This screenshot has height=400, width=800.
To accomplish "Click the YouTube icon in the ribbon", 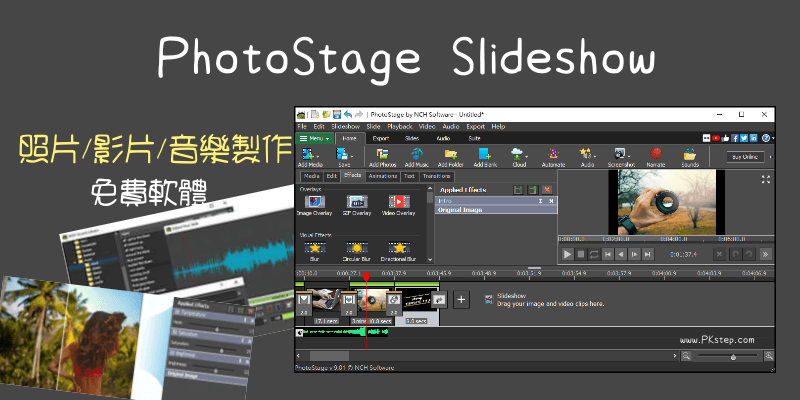I will point(716,138).
